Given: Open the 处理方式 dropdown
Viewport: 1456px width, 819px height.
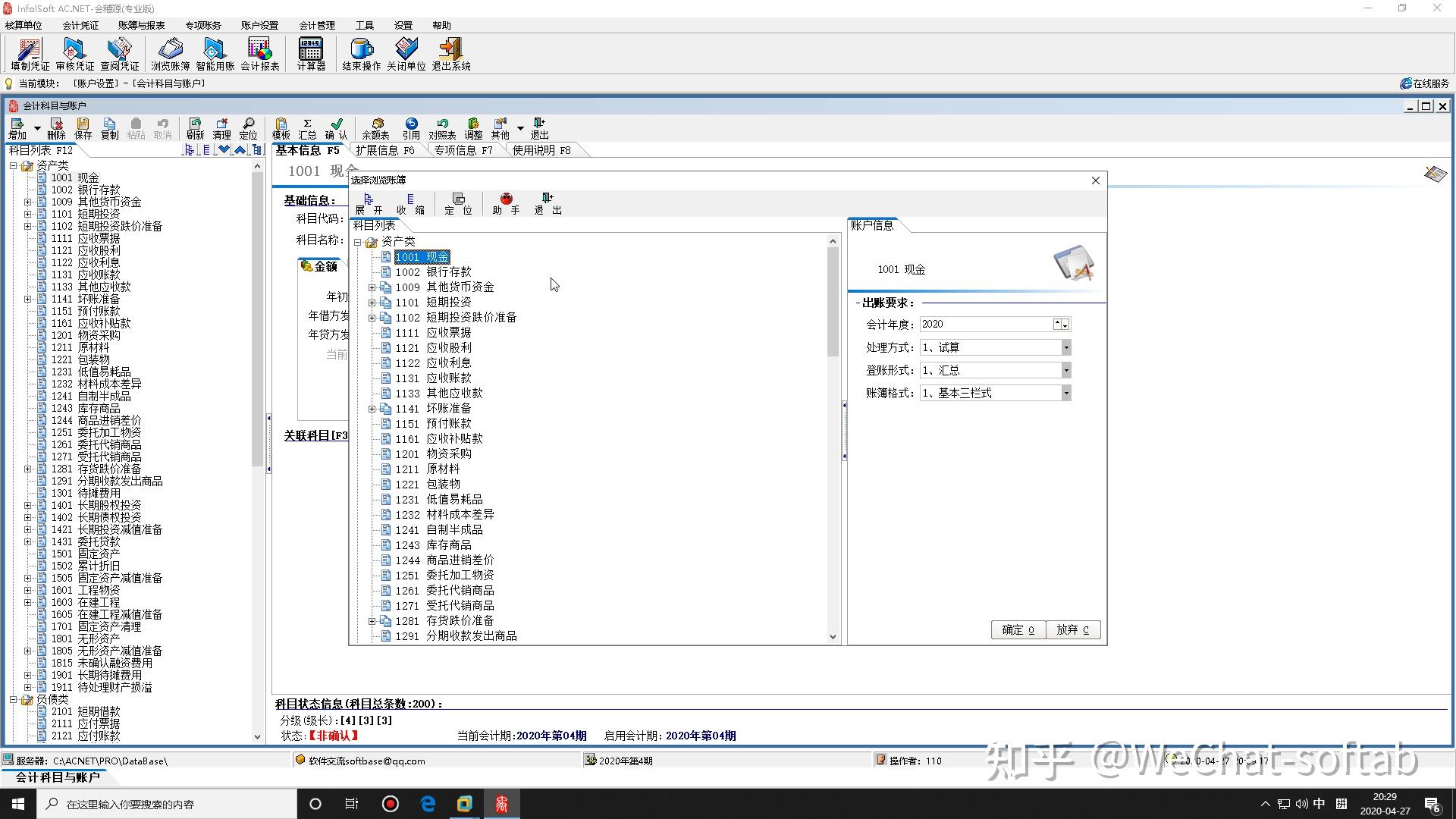Looking at the screenshot, I should pos(1065,347).
